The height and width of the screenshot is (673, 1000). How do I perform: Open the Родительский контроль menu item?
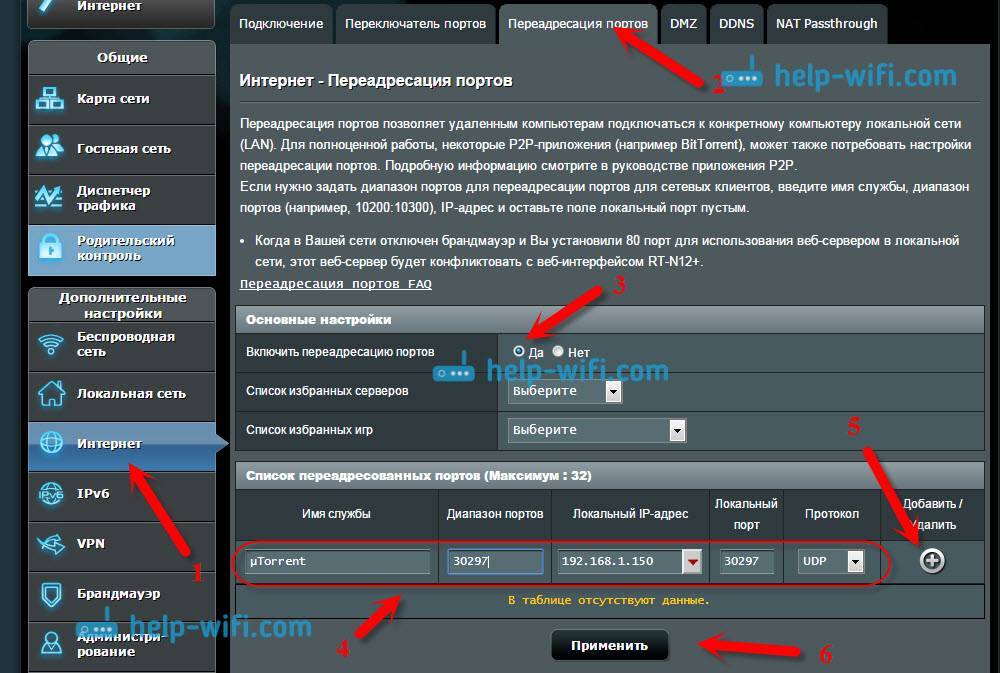click(122, 249)
